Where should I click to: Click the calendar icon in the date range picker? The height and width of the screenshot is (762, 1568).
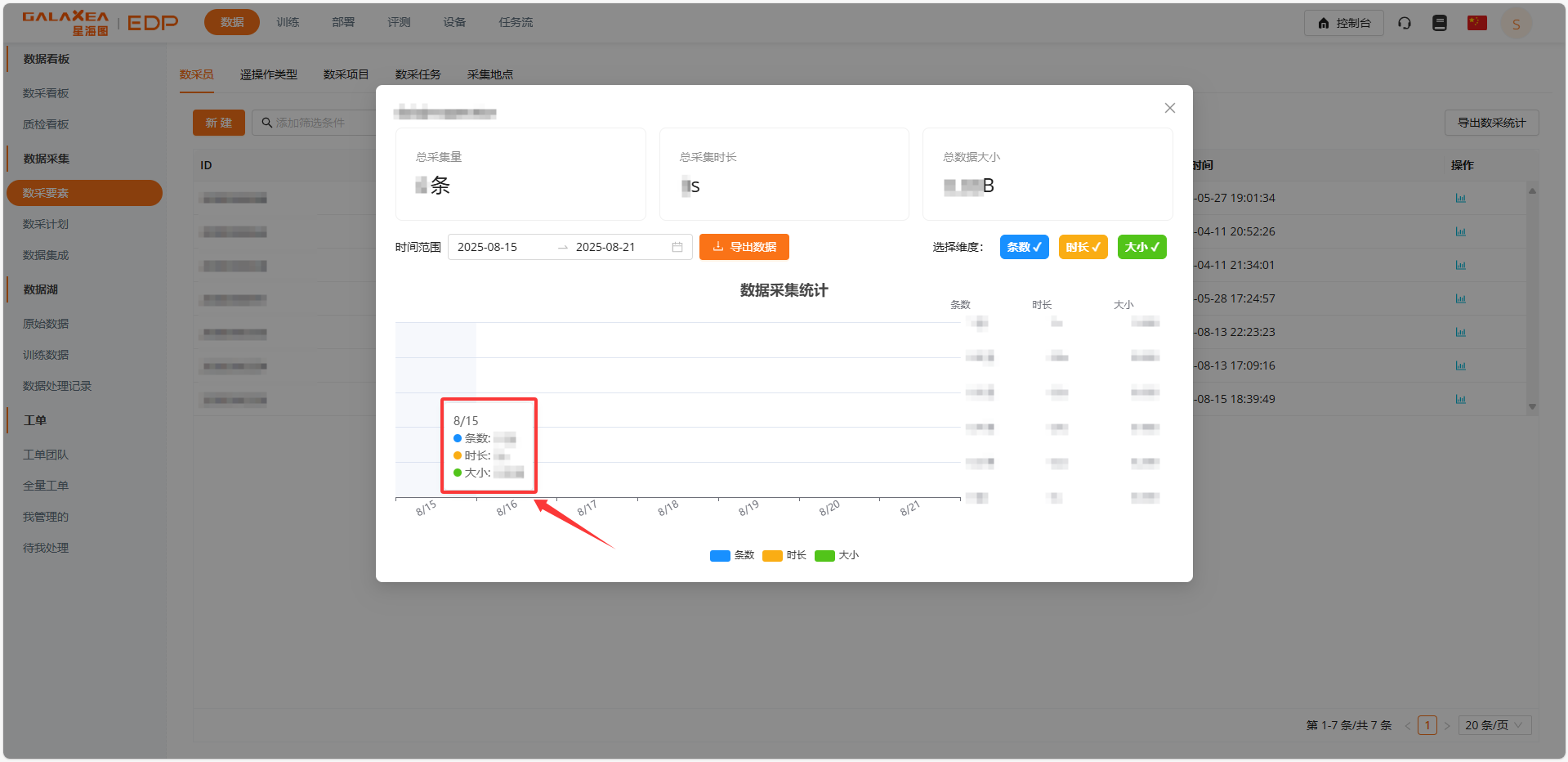(x=677, y=246)
